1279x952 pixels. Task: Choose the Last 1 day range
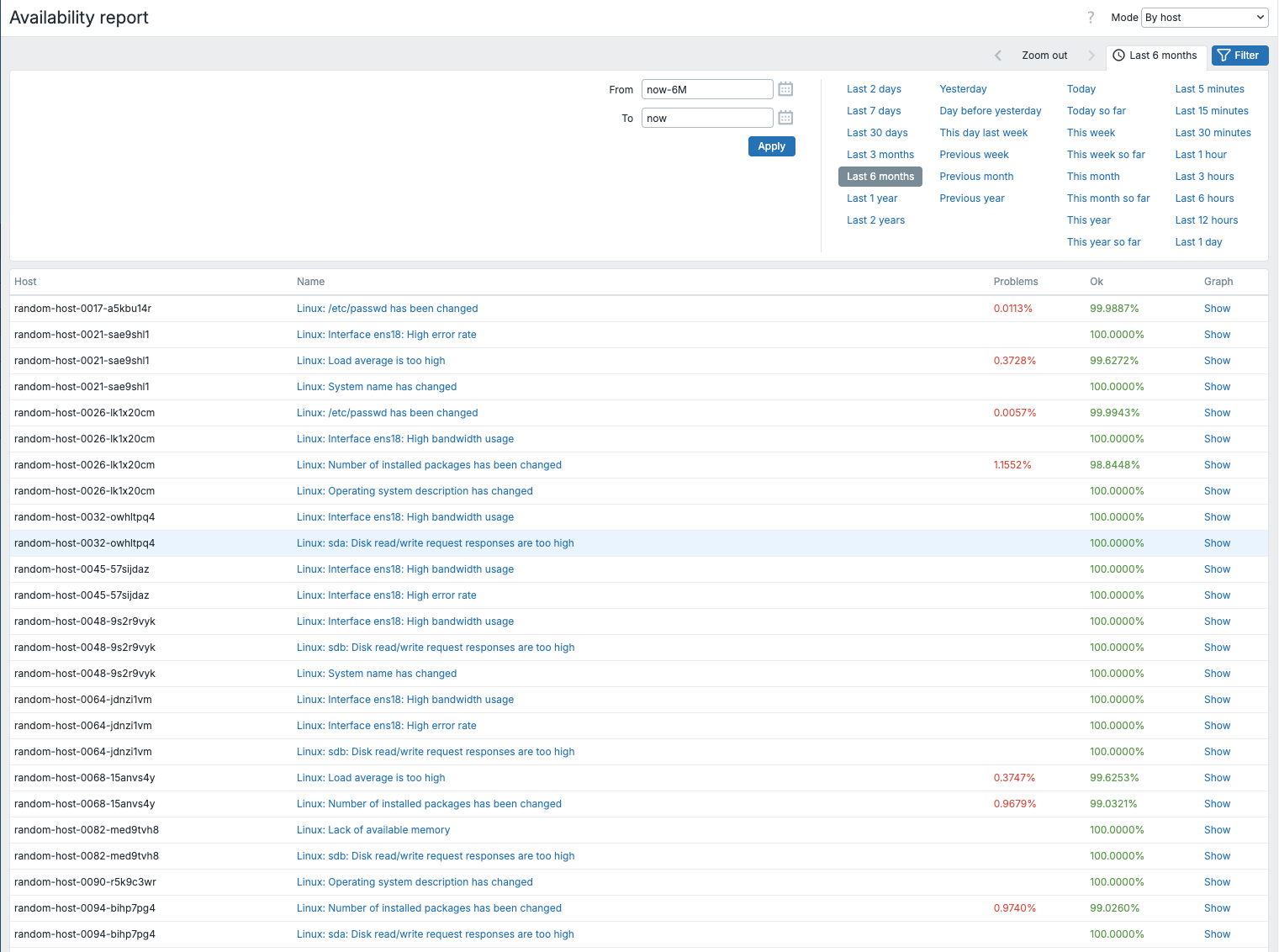click(1198, 242)
